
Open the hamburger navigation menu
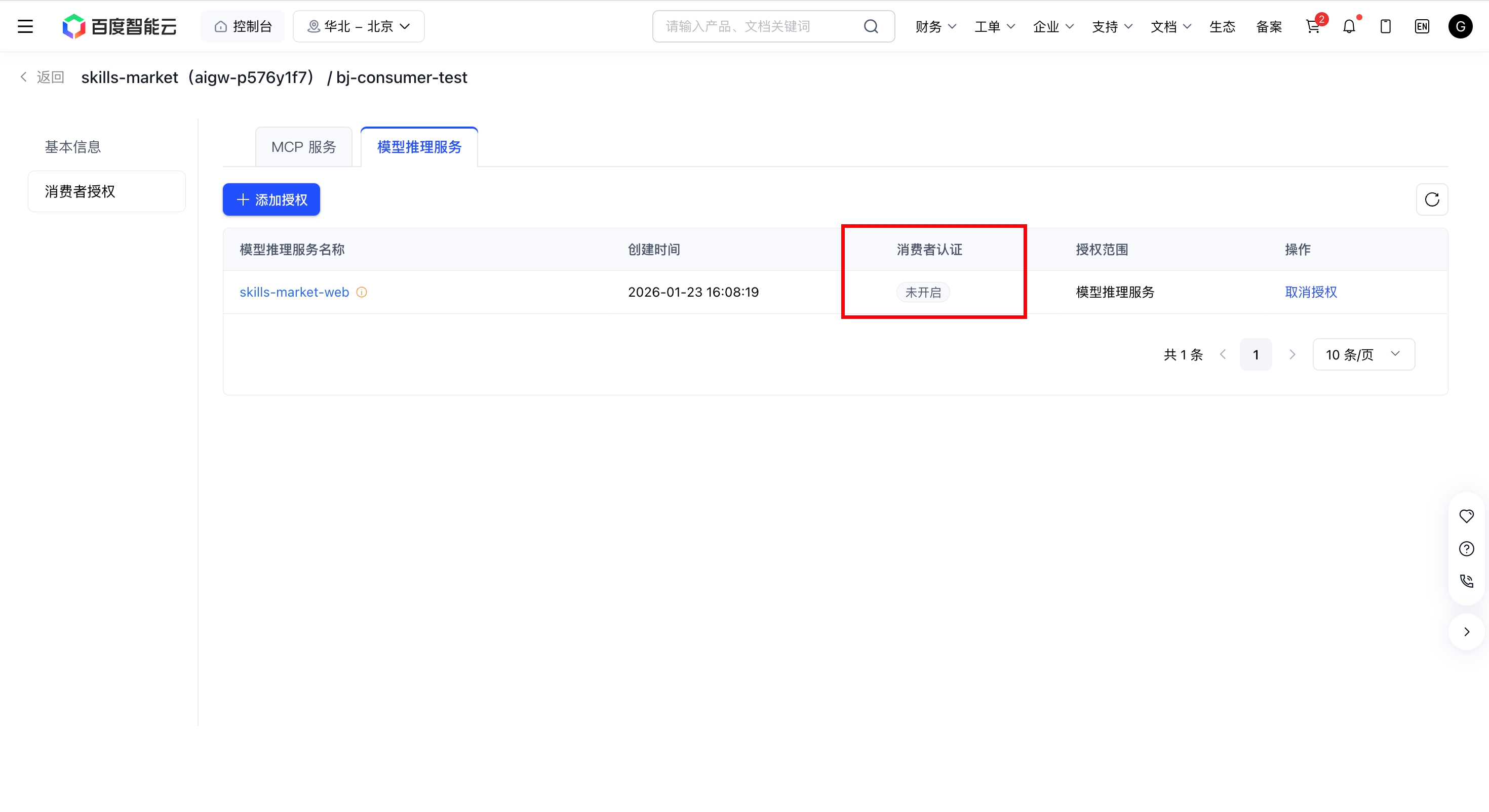pos(25,27)
